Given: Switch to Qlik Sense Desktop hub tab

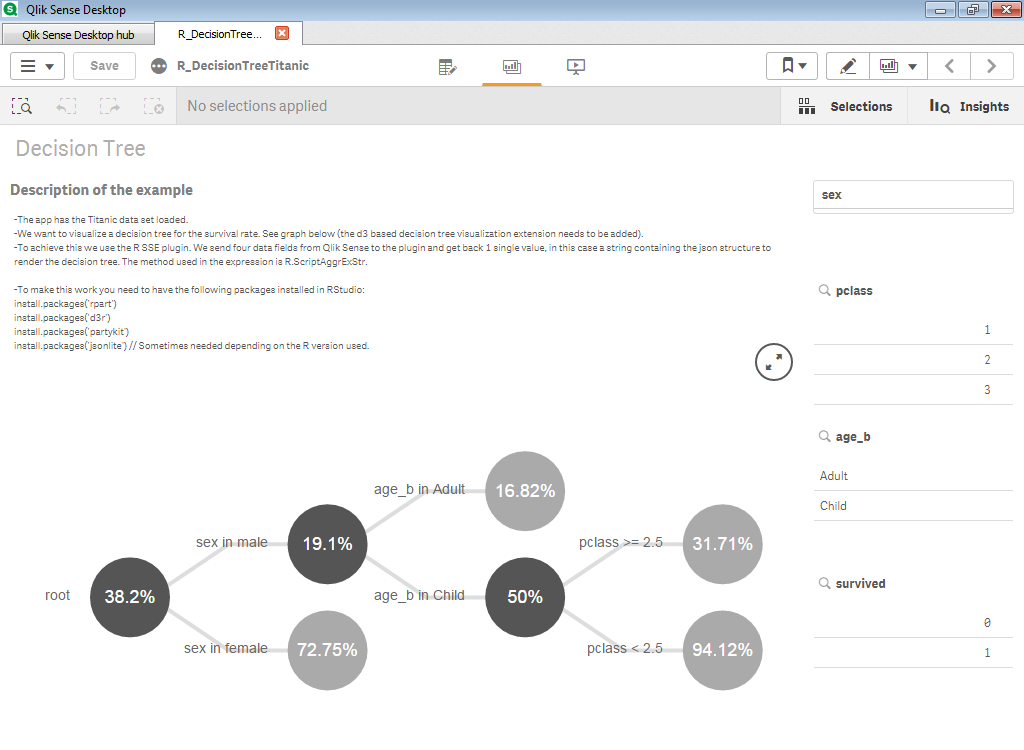Looking at the screenshot, I should pyautogui.click(x=78, y=34).
